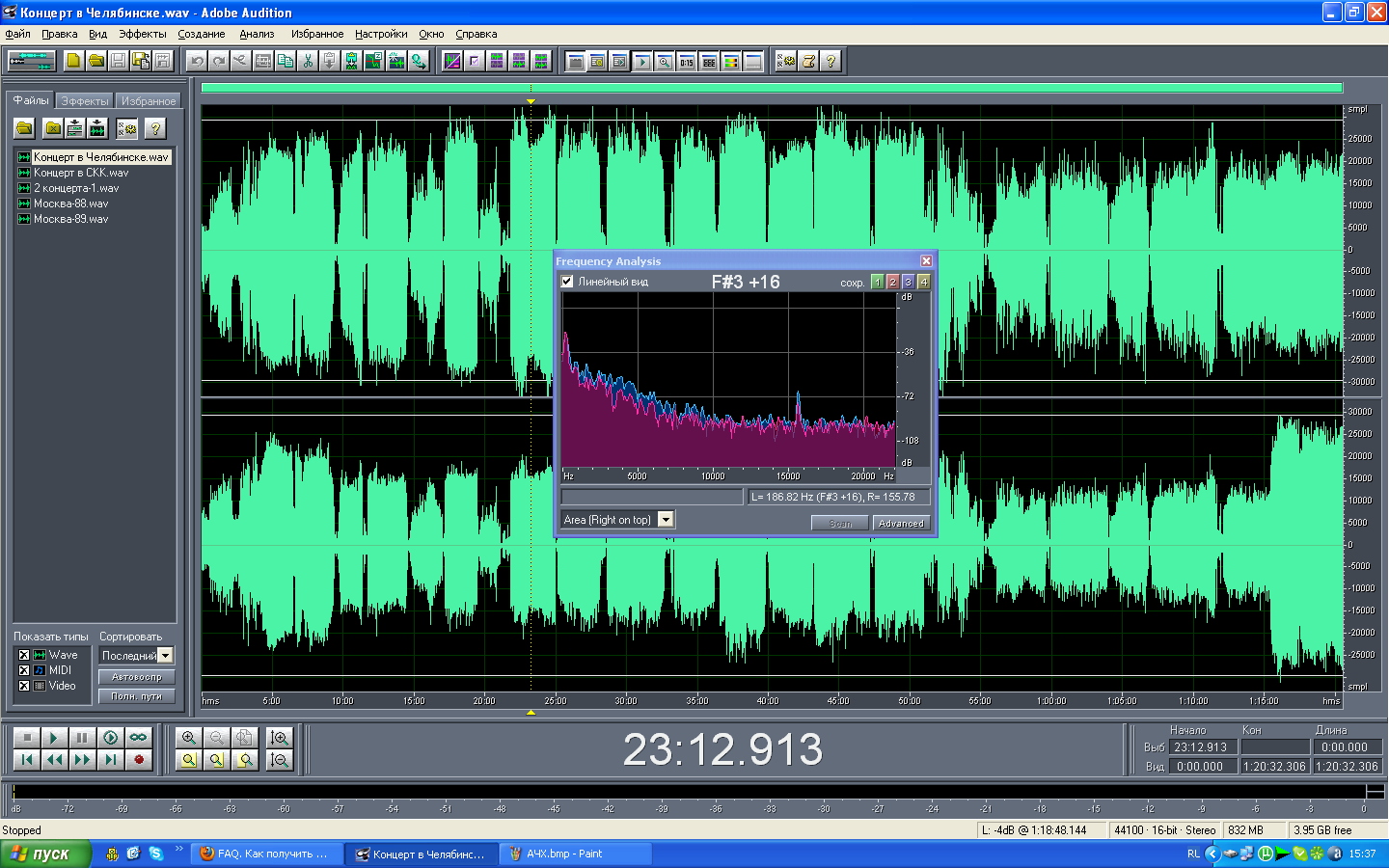This screenshot has height=868, width=1389.
Task: Switch to the Избранное panel tab
Action: pos(149,101)
